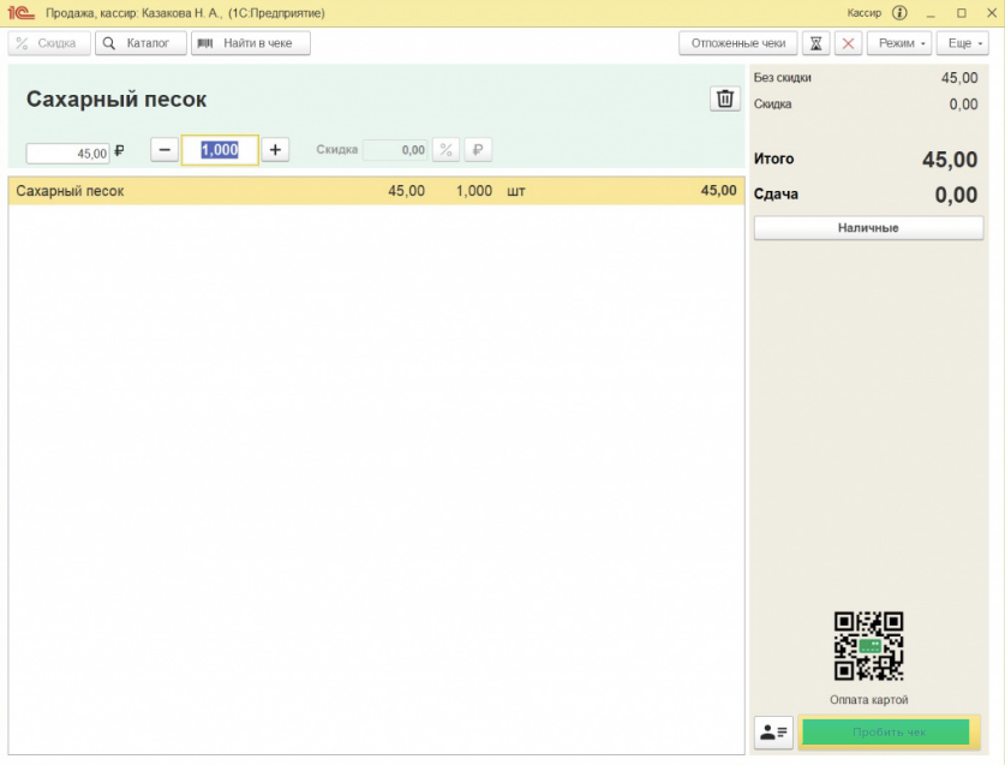Open the customer info card icon

click(x=773, y=732)
